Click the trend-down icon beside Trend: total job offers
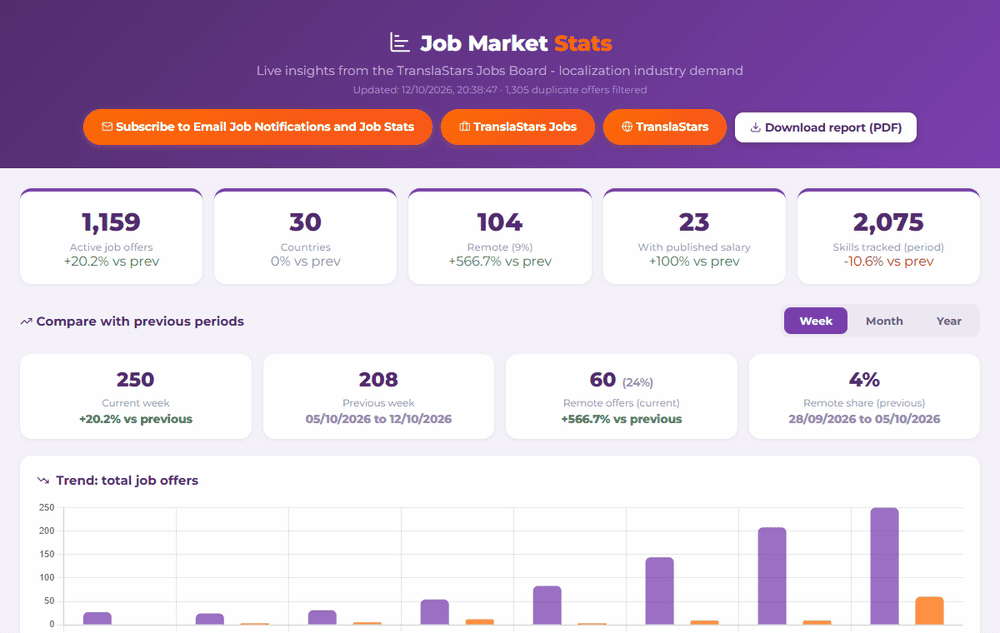Image resolution: width=1000 pixels, height=633 pixels. (x=43, y=480)
